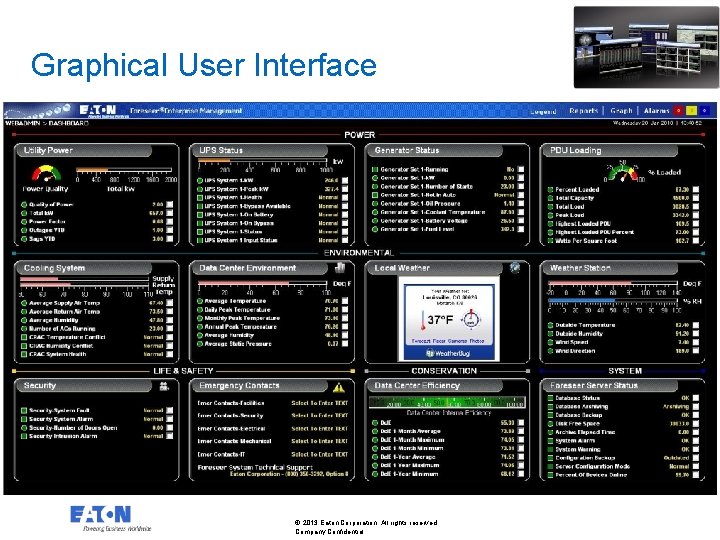The width and height of the screenshot is (720, 540).
Task: Tick the checkbox for UPS System 1-Input Status
Action: coord(345,240)
